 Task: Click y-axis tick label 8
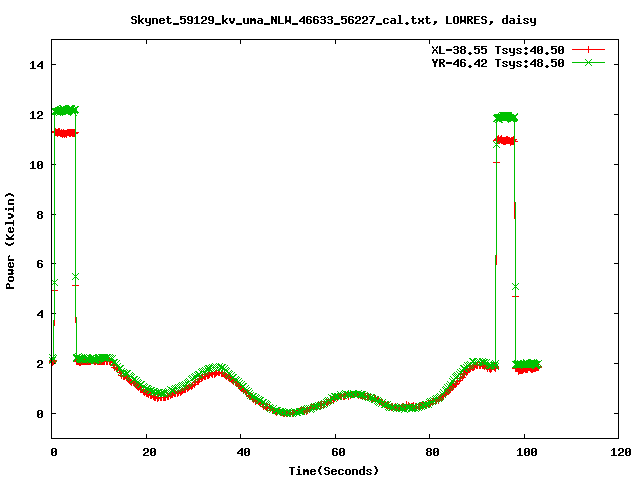click(x=40, y=215)
